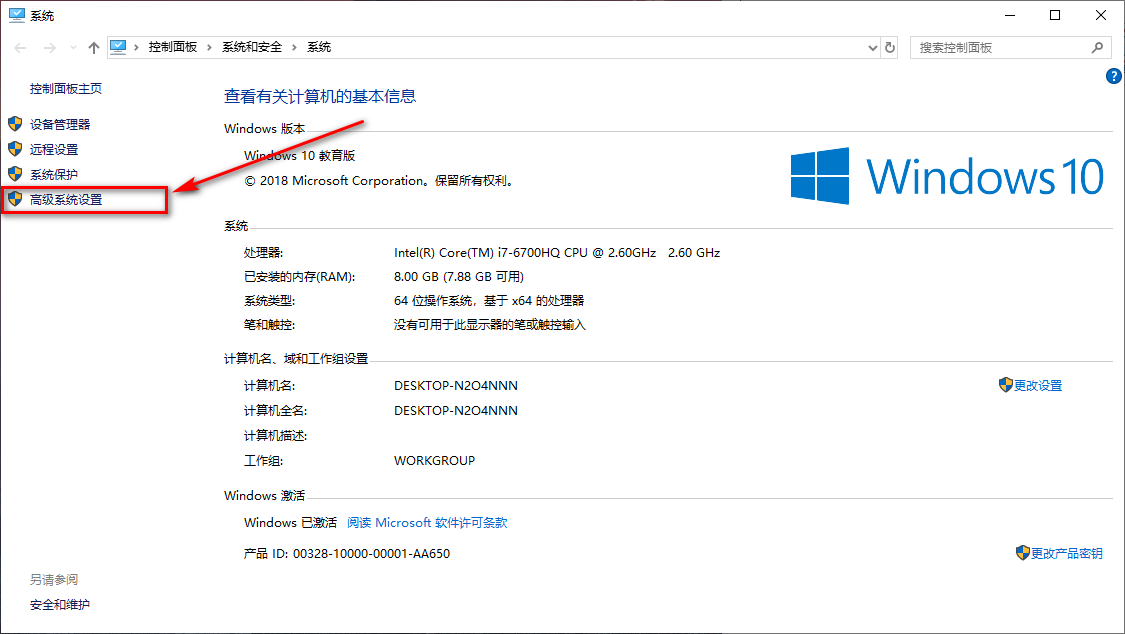Open 高级系统设置 link
Image resolution: width=1125 pixels, height=634 pixels.
66,199
